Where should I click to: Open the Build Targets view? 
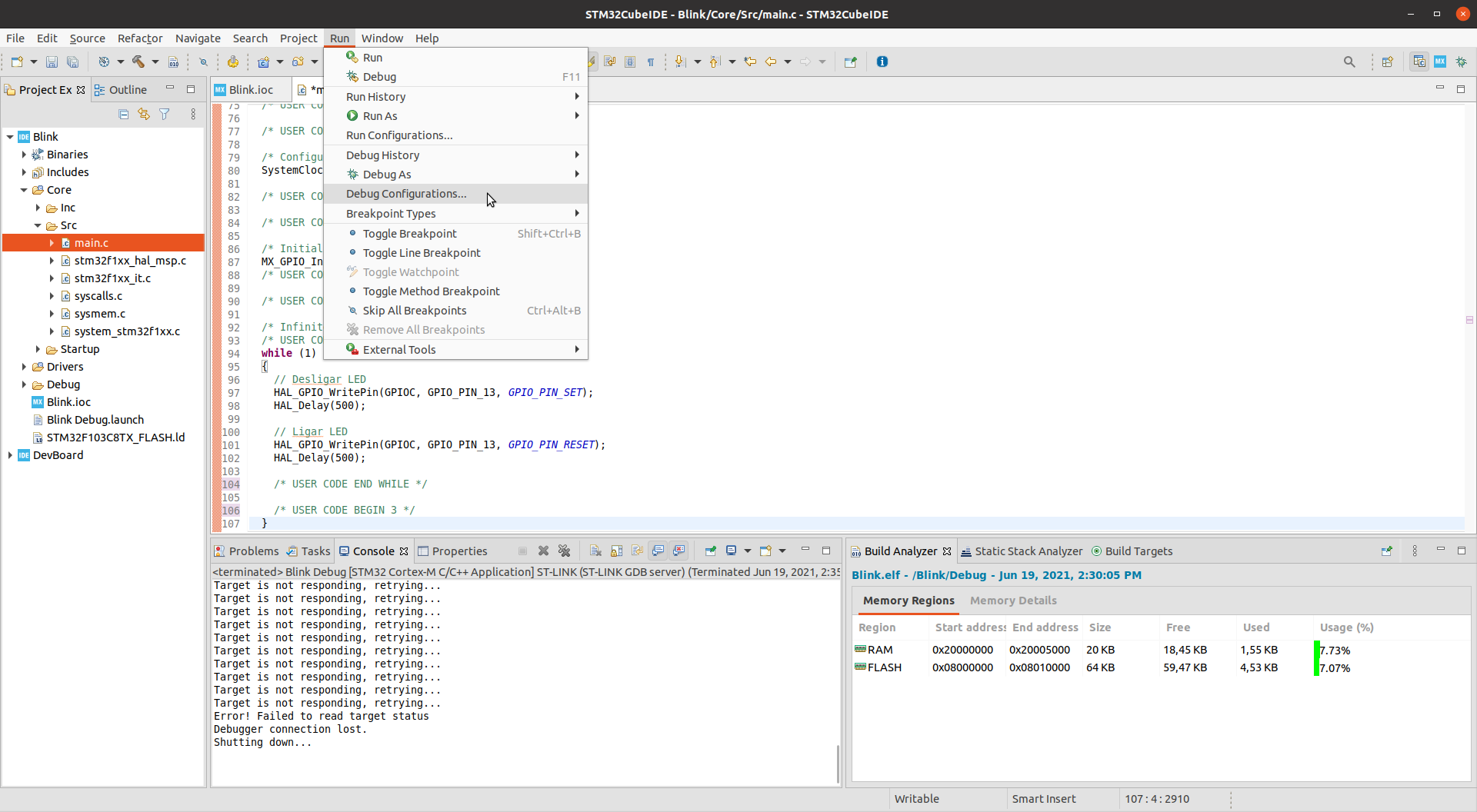pyautogui.click(x=1132, y=551)
